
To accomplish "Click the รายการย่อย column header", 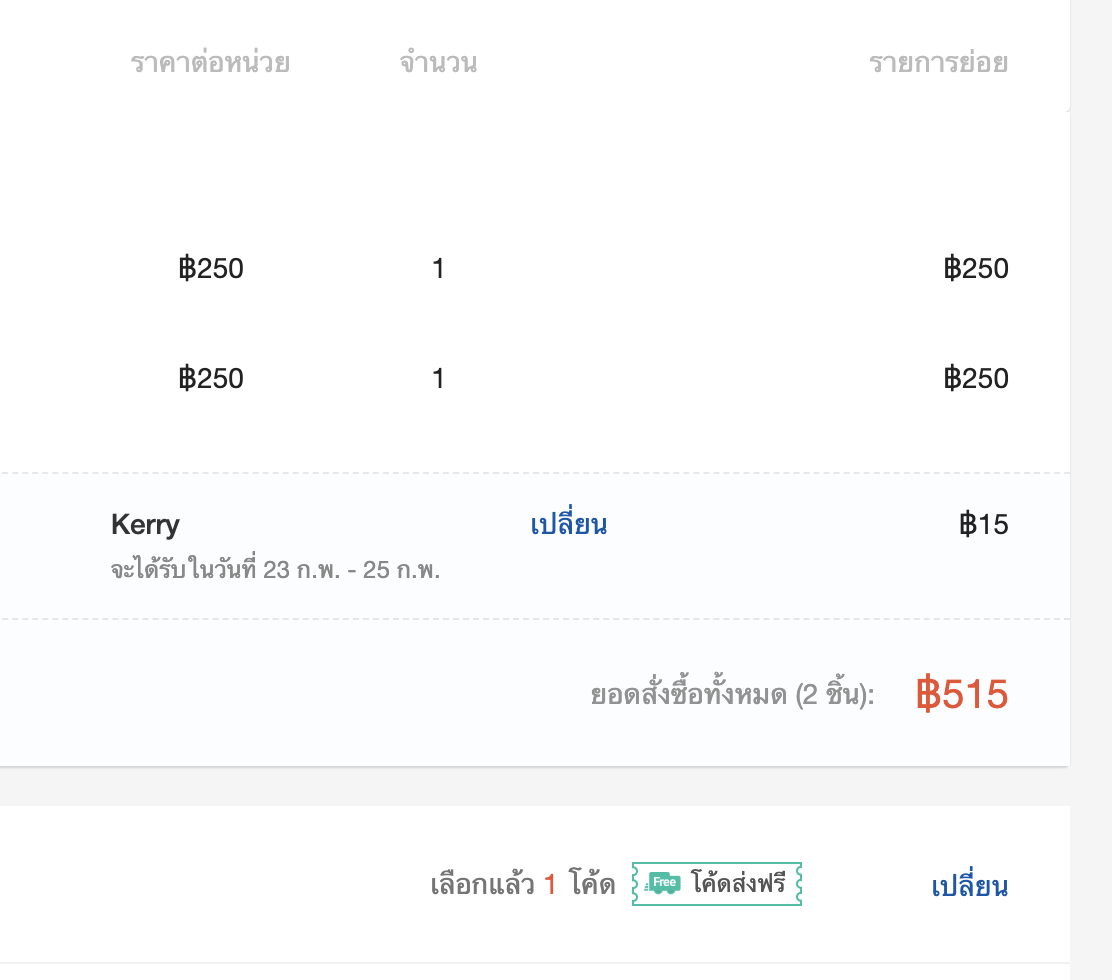I will coord(939,63).
